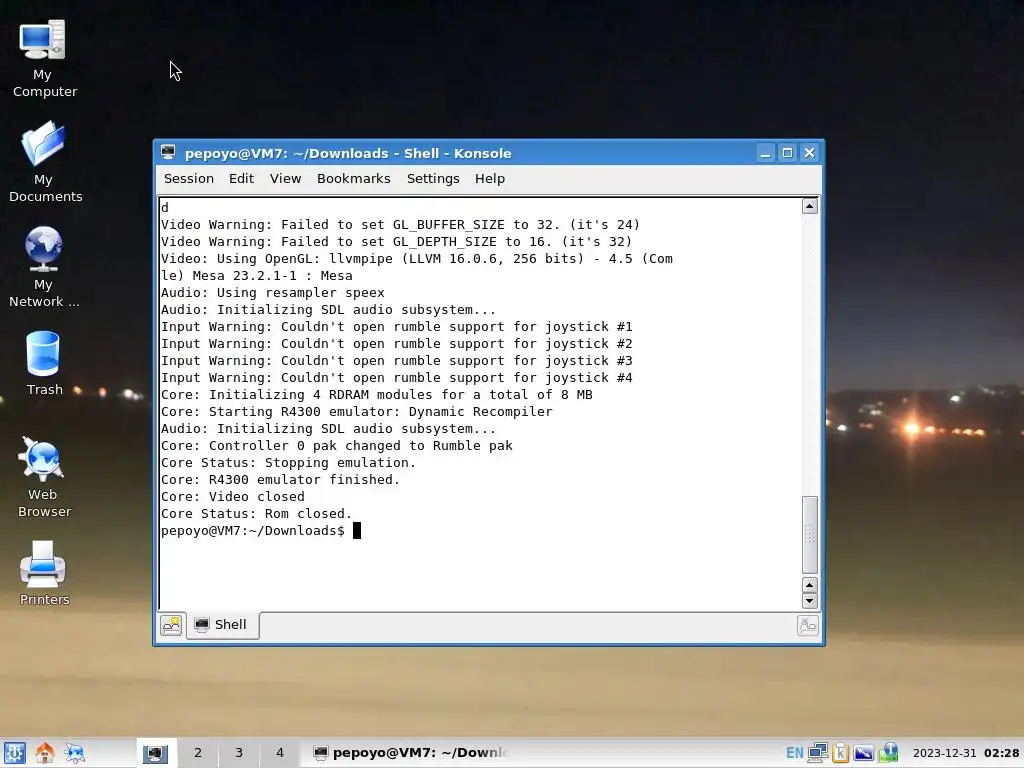Screen dimensions: 1024x768
Task: Click the display settings tray icon
Action: point(863,753)
